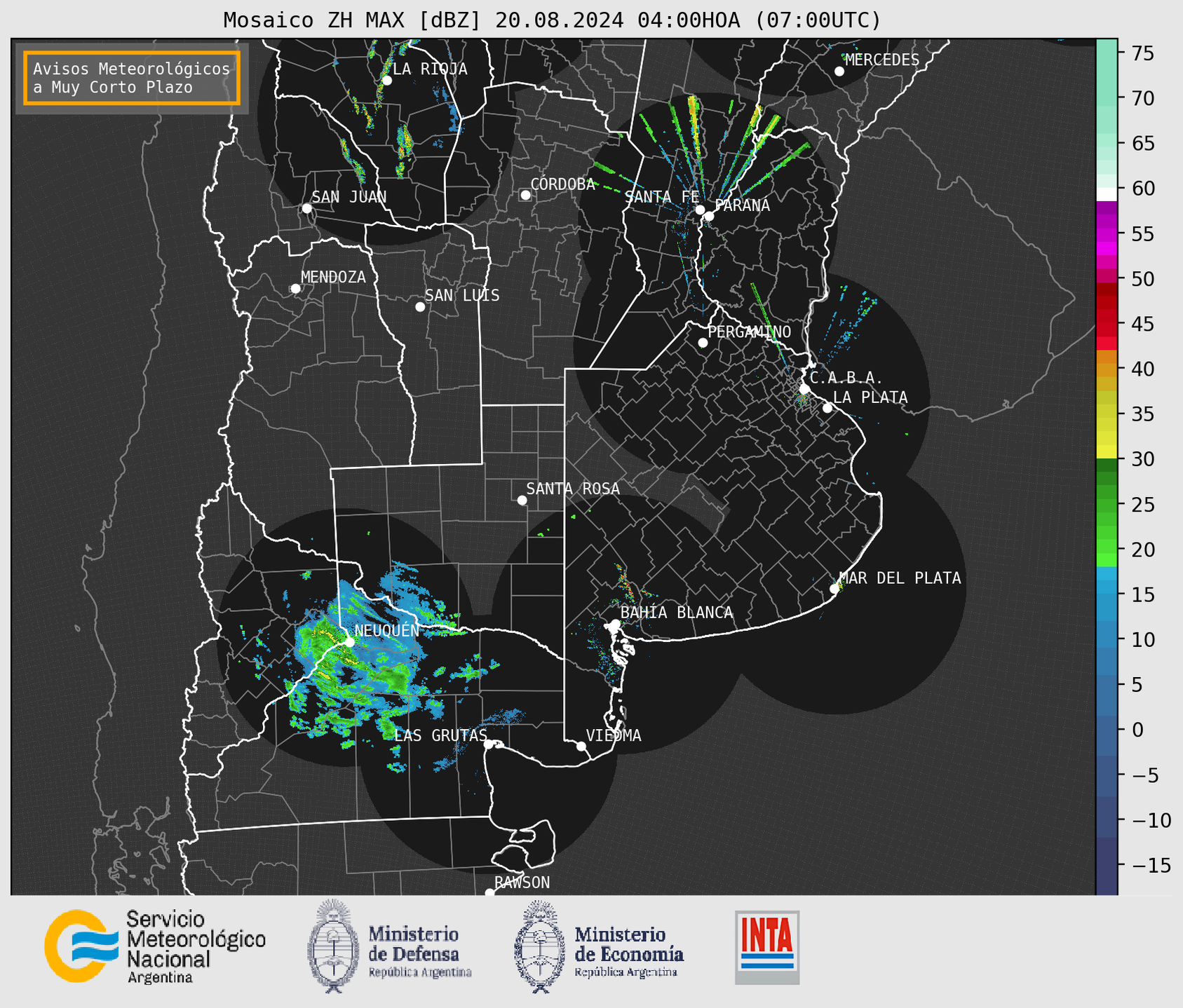Image resolution: width=1183 pixels, height=1008 pixels.
Task: Click the Ministerio de Economía emblem
Action: click(x=539, y=947)
